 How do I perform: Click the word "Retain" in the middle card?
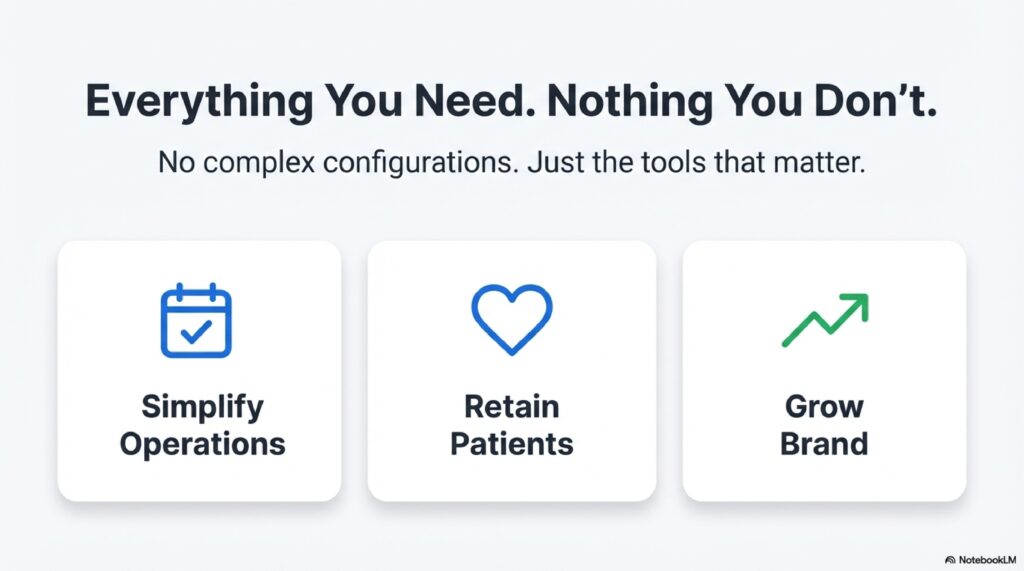[512, 407]
